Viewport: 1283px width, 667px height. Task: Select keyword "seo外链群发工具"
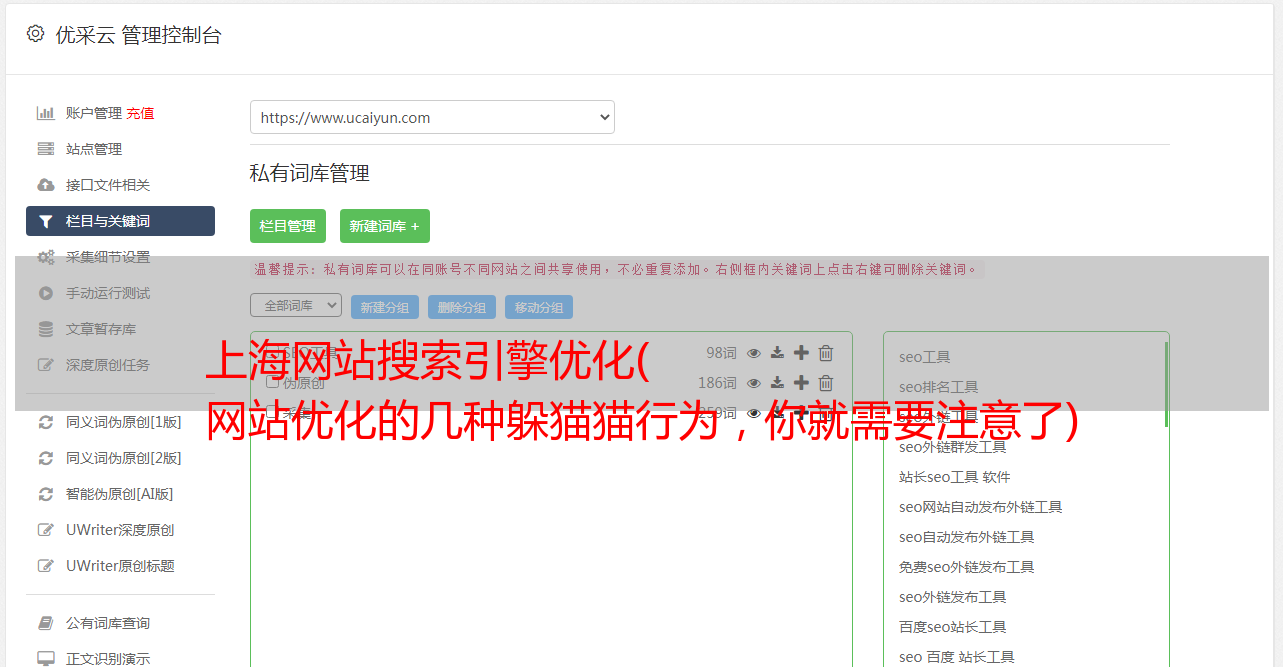pos(953,447)
